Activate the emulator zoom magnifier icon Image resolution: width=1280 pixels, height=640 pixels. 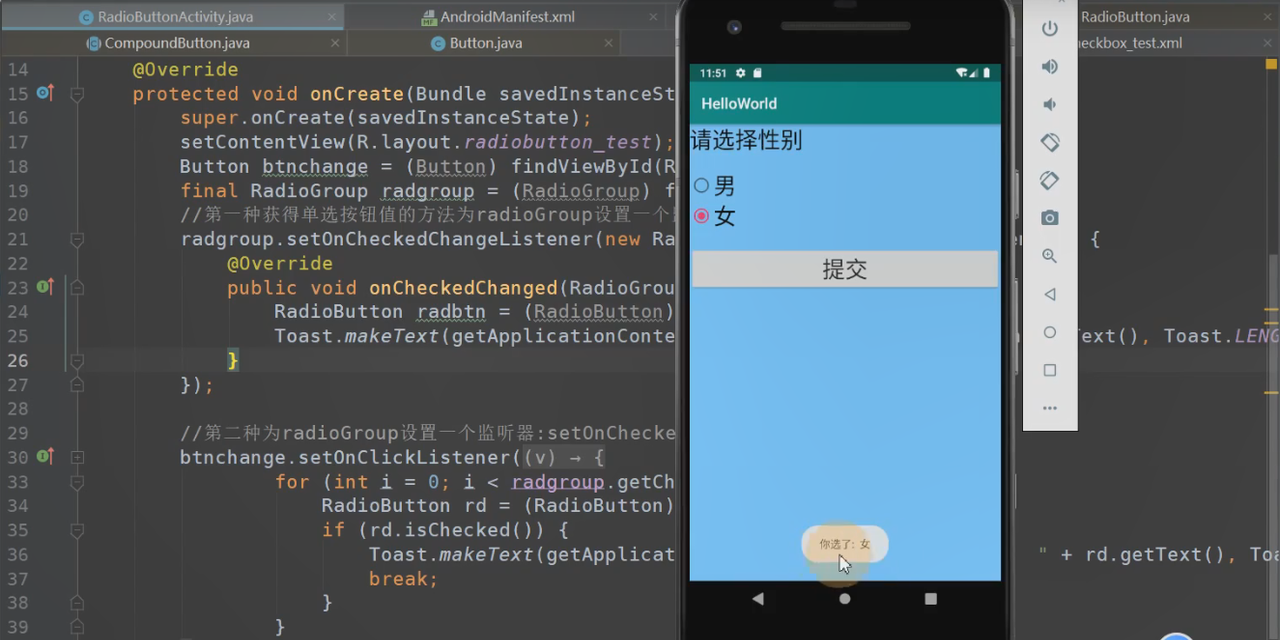pyautogui.click(x=1049, y=255)
